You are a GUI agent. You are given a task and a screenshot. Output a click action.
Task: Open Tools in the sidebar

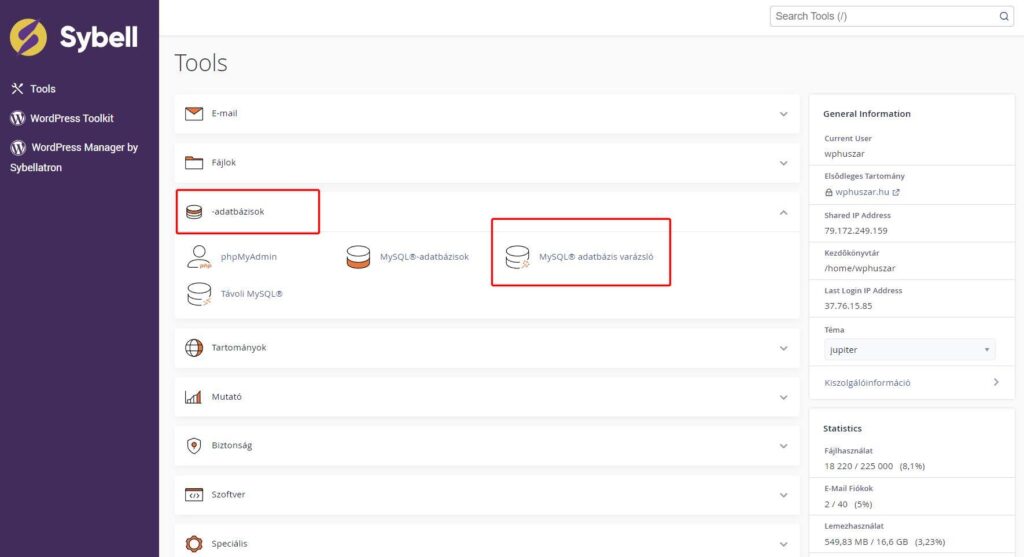(x=42, y=89)
